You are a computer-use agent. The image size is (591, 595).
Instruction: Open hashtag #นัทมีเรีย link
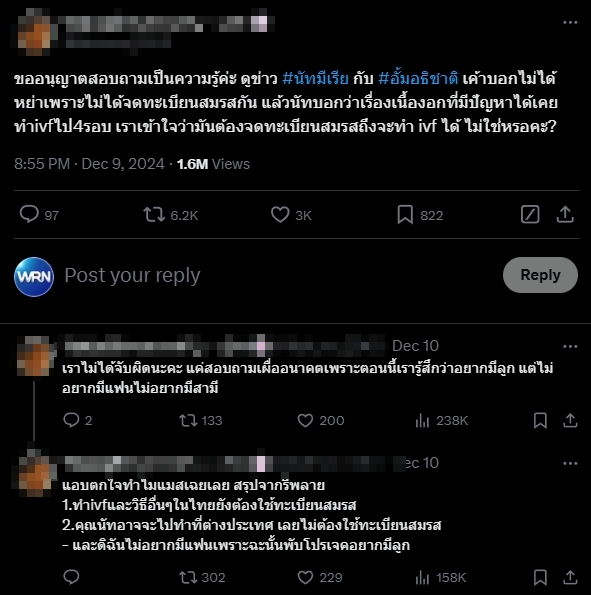coord(315,79)
